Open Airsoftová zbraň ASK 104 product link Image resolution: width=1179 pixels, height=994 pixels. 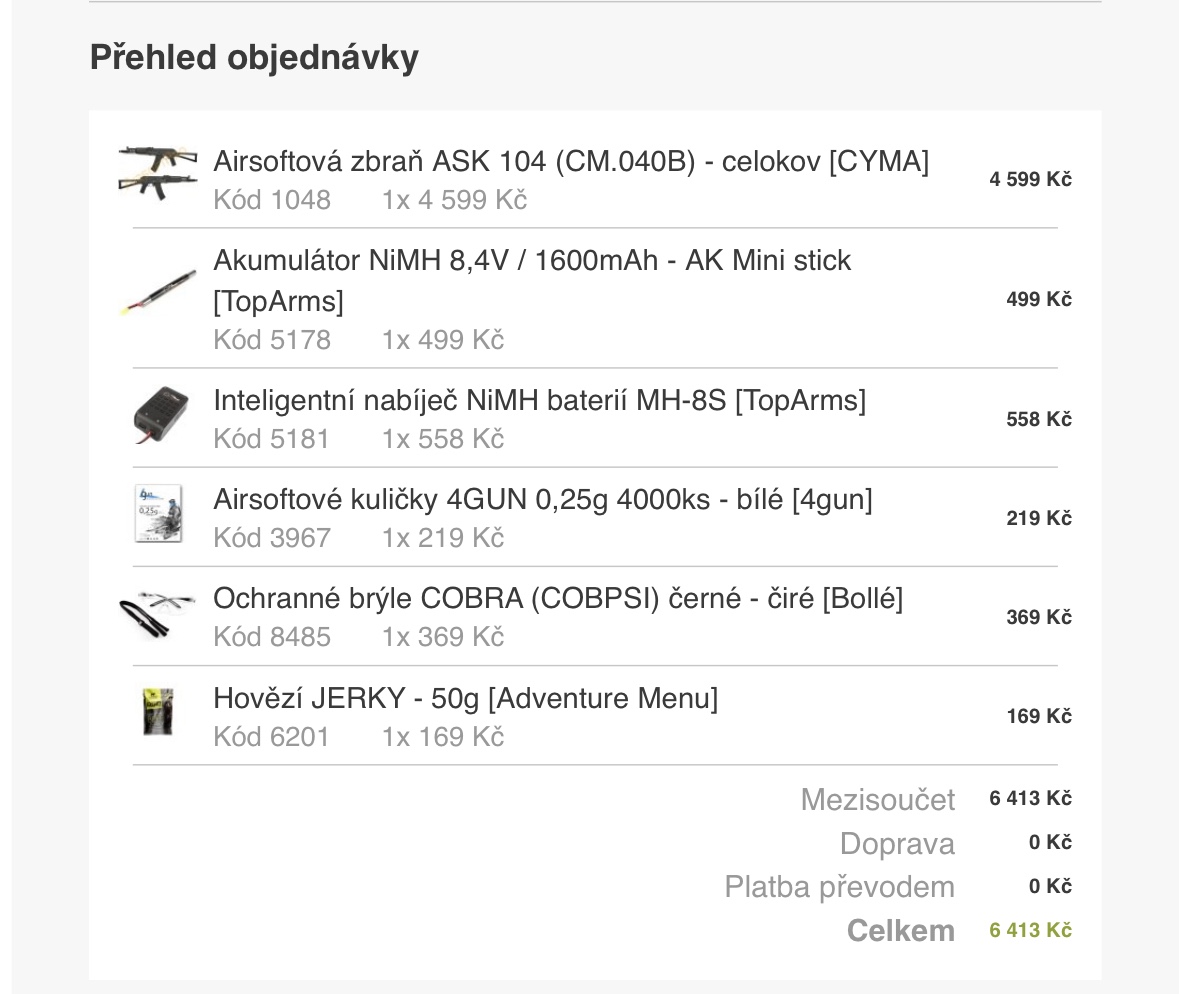[571, 162]
